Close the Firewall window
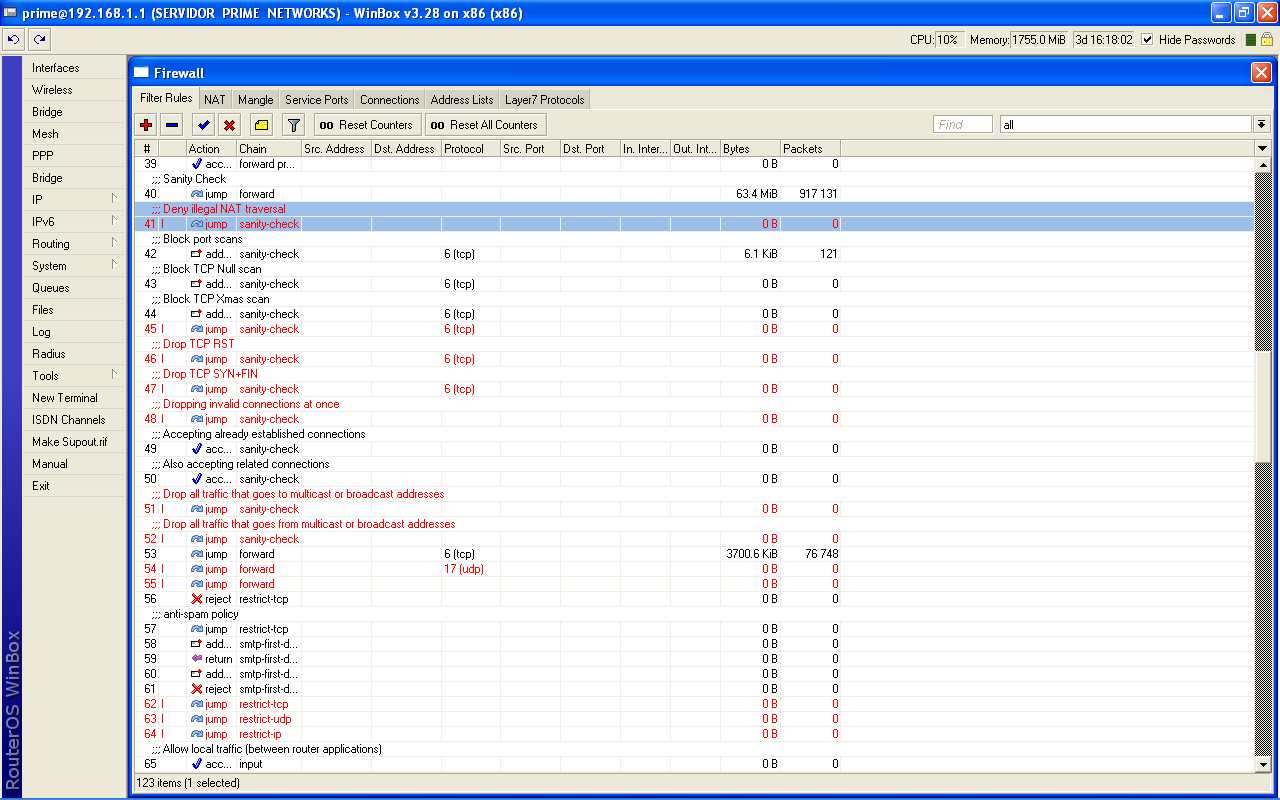This screenshot has height=800, width=1280. (1261, 73)
